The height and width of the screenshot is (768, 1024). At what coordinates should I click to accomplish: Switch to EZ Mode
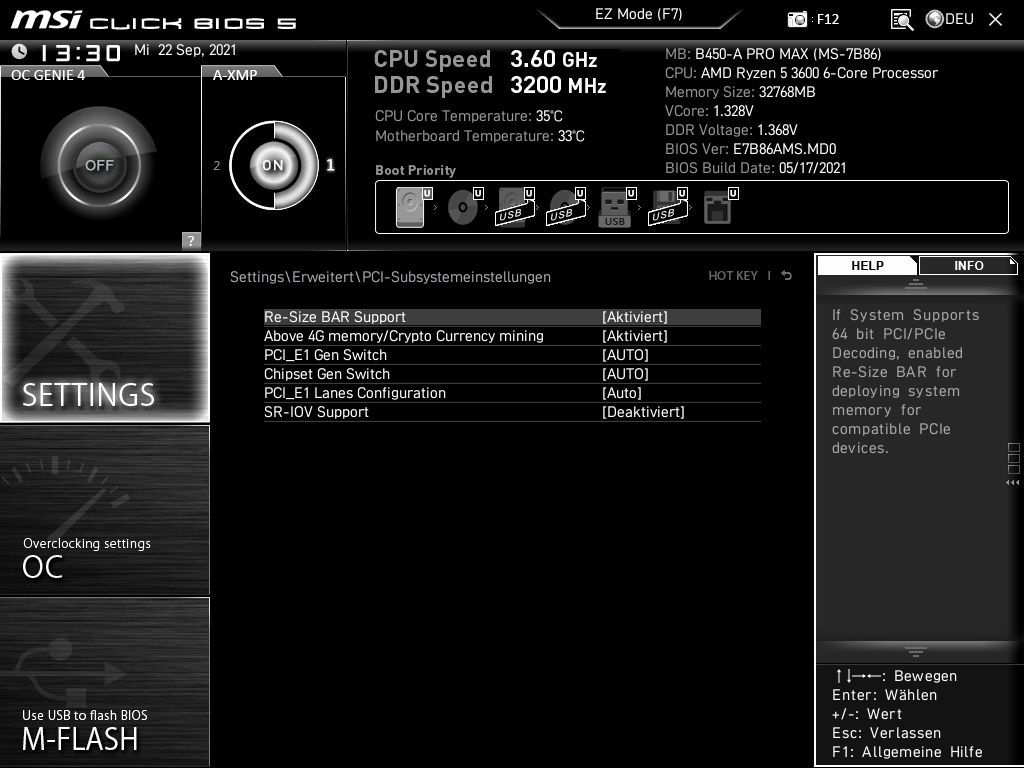[x=639, y=15]
